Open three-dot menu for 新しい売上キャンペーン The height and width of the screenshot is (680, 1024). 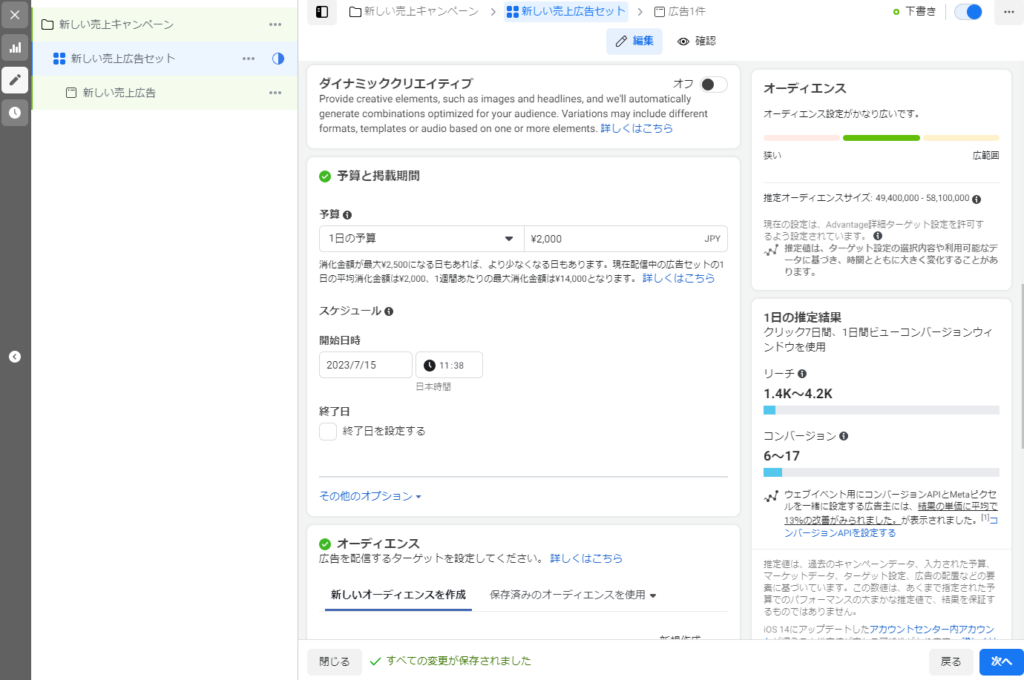click(275, 24)
